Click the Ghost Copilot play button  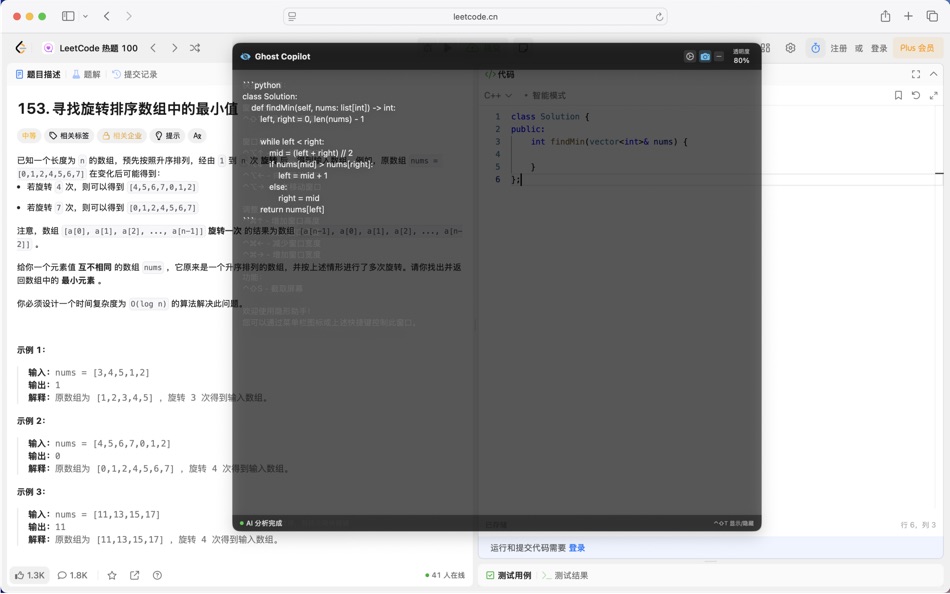689,56
